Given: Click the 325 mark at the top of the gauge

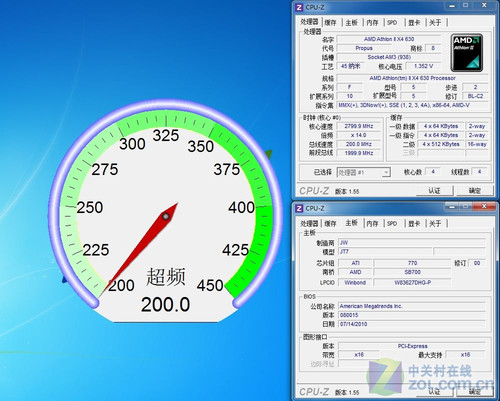Looking at the screenshot, I should (166, 135).
